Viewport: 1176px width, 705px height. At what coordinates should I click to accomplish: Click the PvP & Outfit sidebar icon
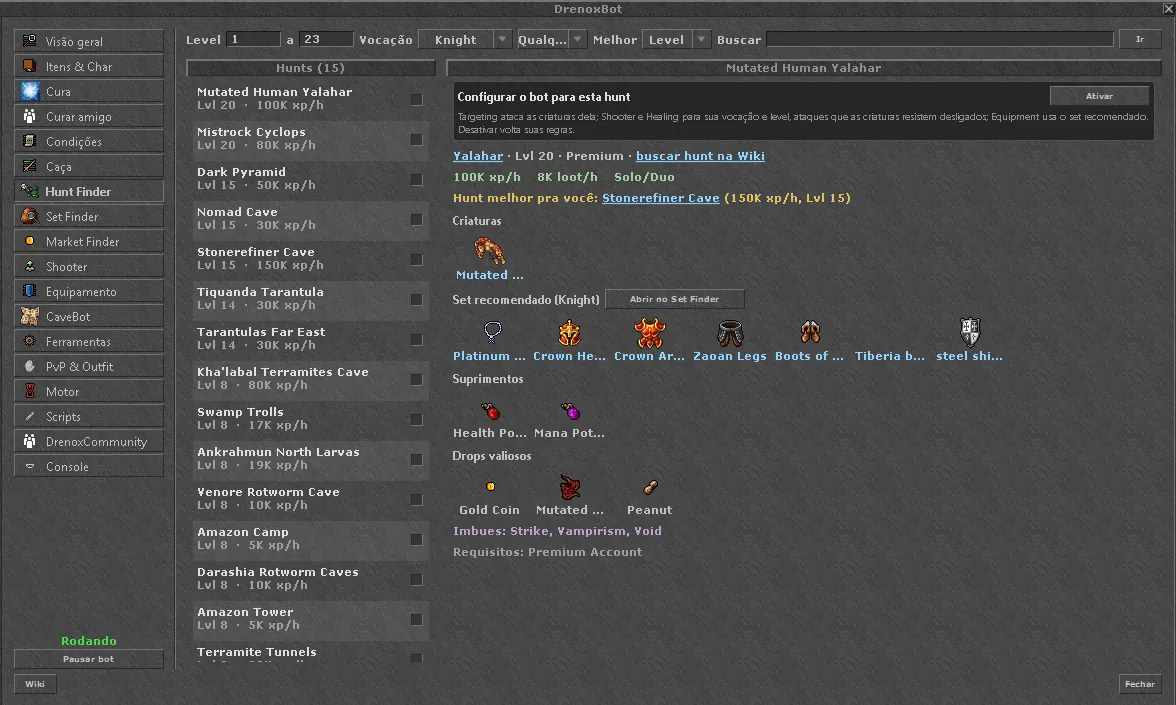(x=29, y=366)
